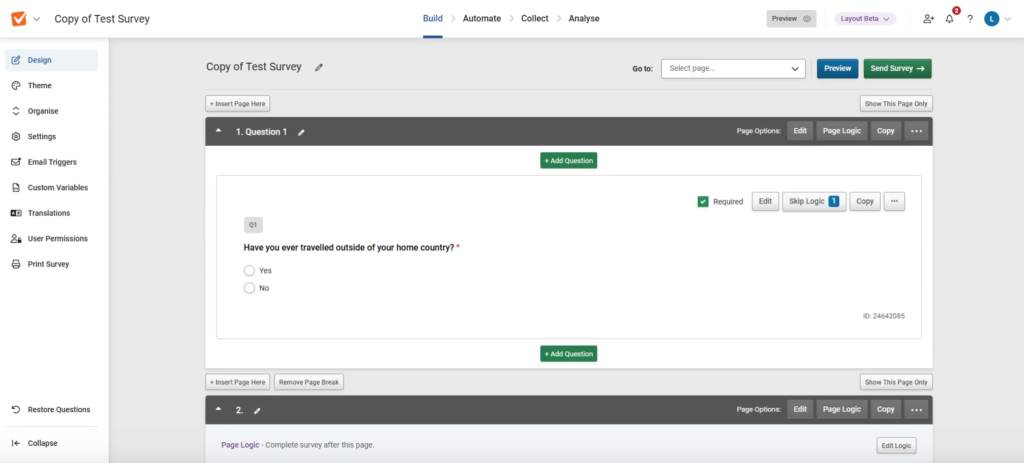This screenshot has width=1024, height=463.
Task: Switch to the Automate tab
Action: click(482, 19)
